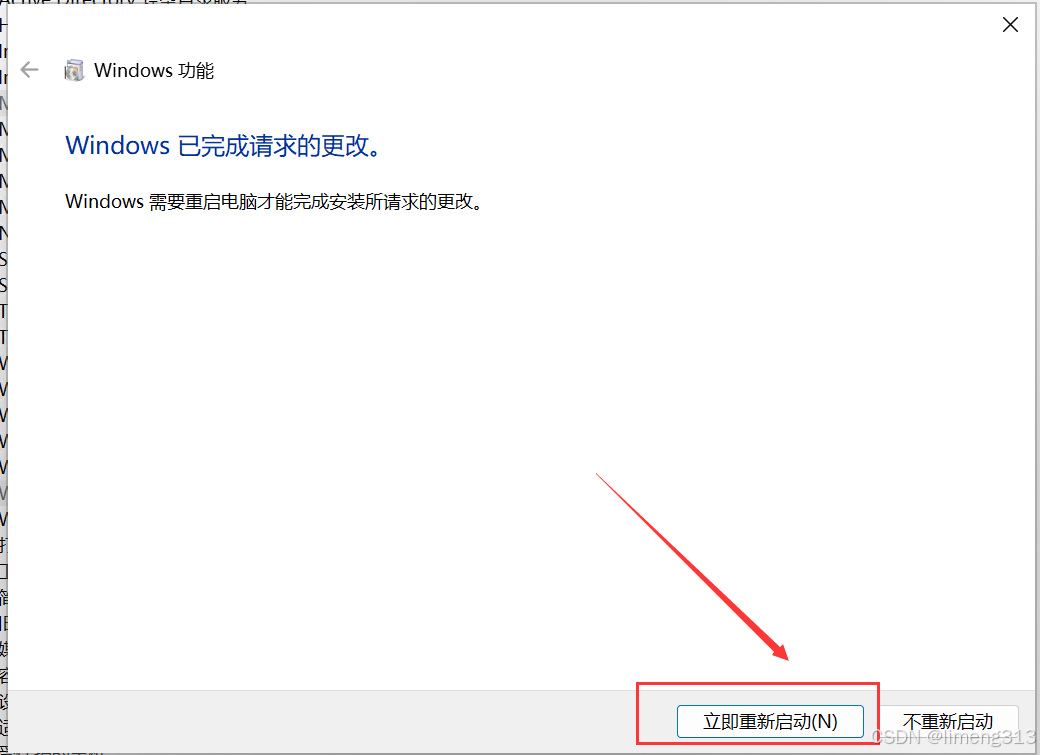The image size is (1040, 755).
Task: Click text Windows 需要重启电脑才能完成安装所请求的更改。
Action: click(x=274, y=202)
